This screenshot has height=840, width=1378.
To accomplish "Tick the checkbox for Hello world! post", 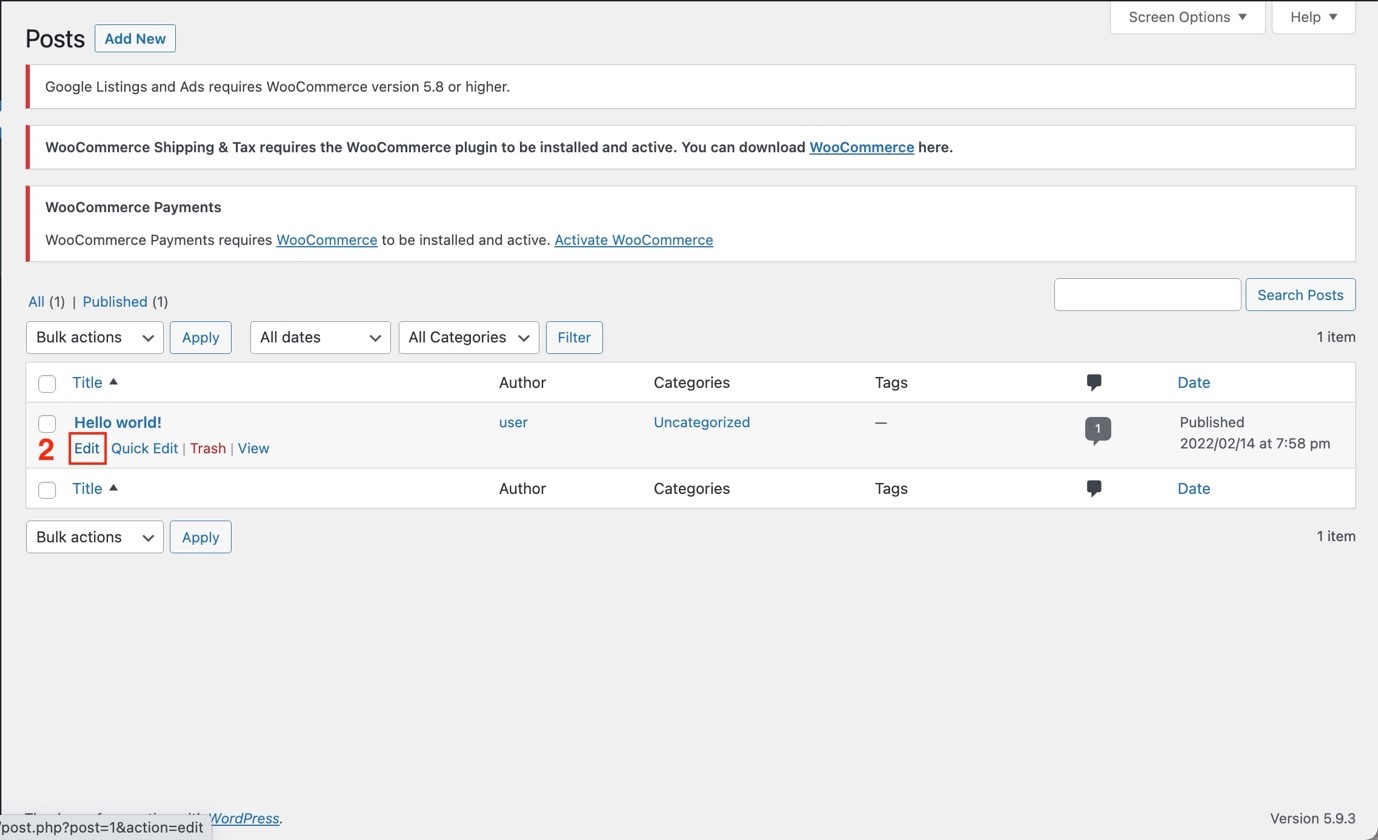I will click(x=47, y=423).
